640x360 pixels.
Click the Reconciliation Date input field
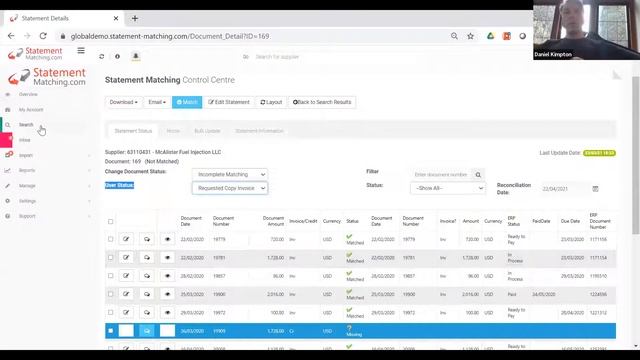pos(565,189)
